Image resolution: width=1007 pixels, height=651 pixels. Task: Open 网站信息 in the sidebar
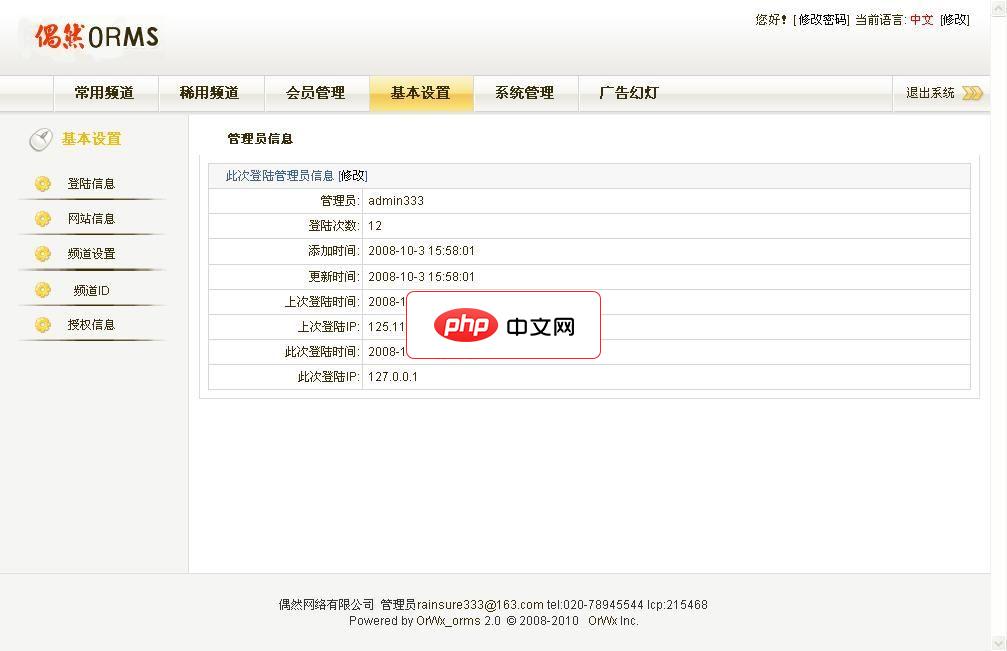tap(91, 219)
